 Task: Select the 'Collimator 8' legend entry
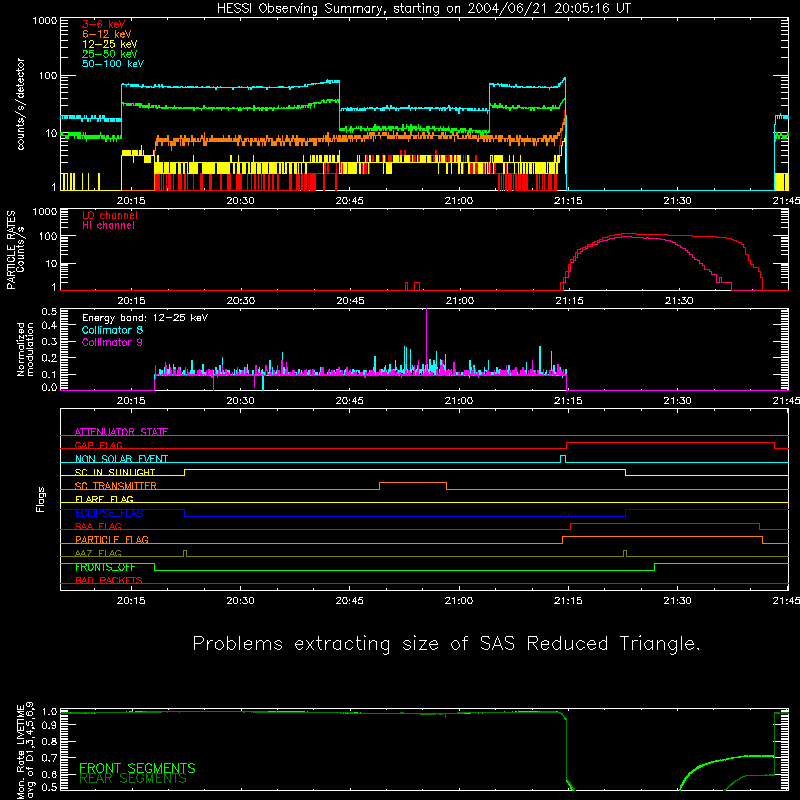pos(112,330)
